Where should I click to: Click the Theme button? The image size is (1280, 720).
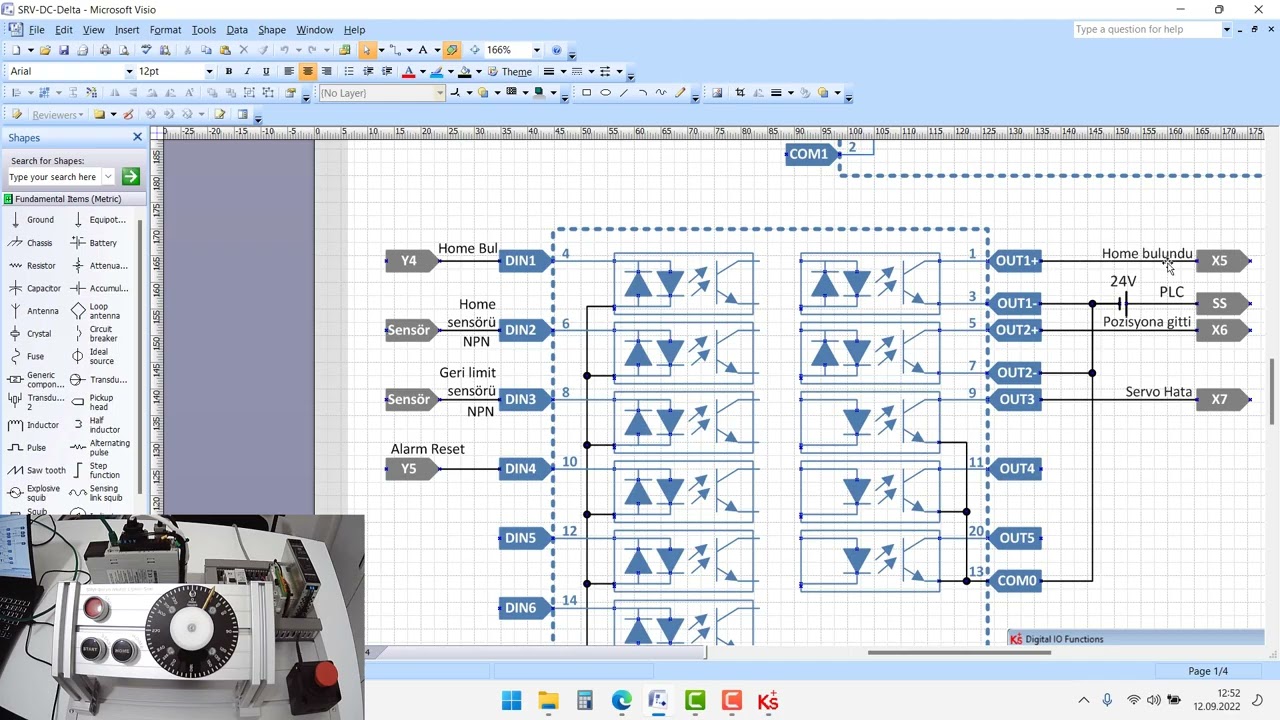click(x=508, y=71)
